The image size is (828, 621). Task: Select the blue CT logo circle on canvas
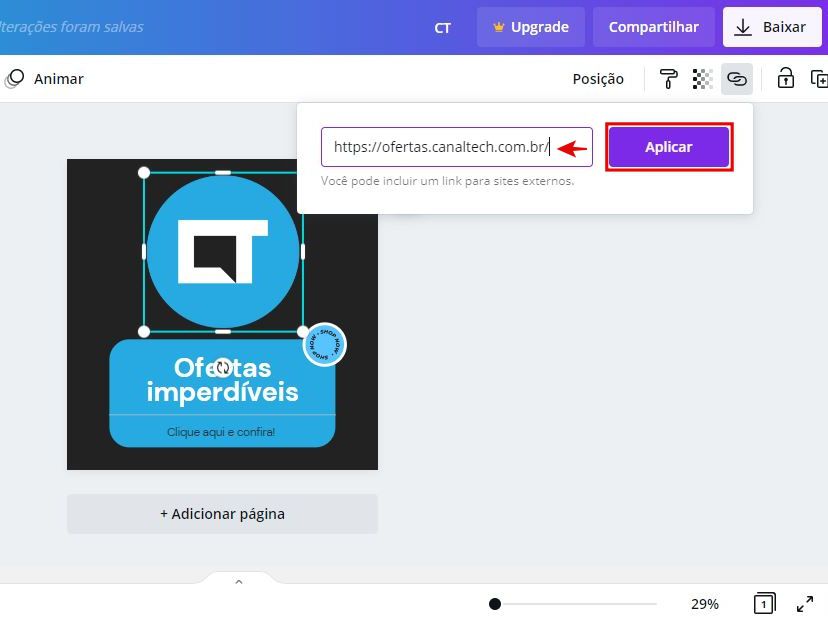pos(223,251)
